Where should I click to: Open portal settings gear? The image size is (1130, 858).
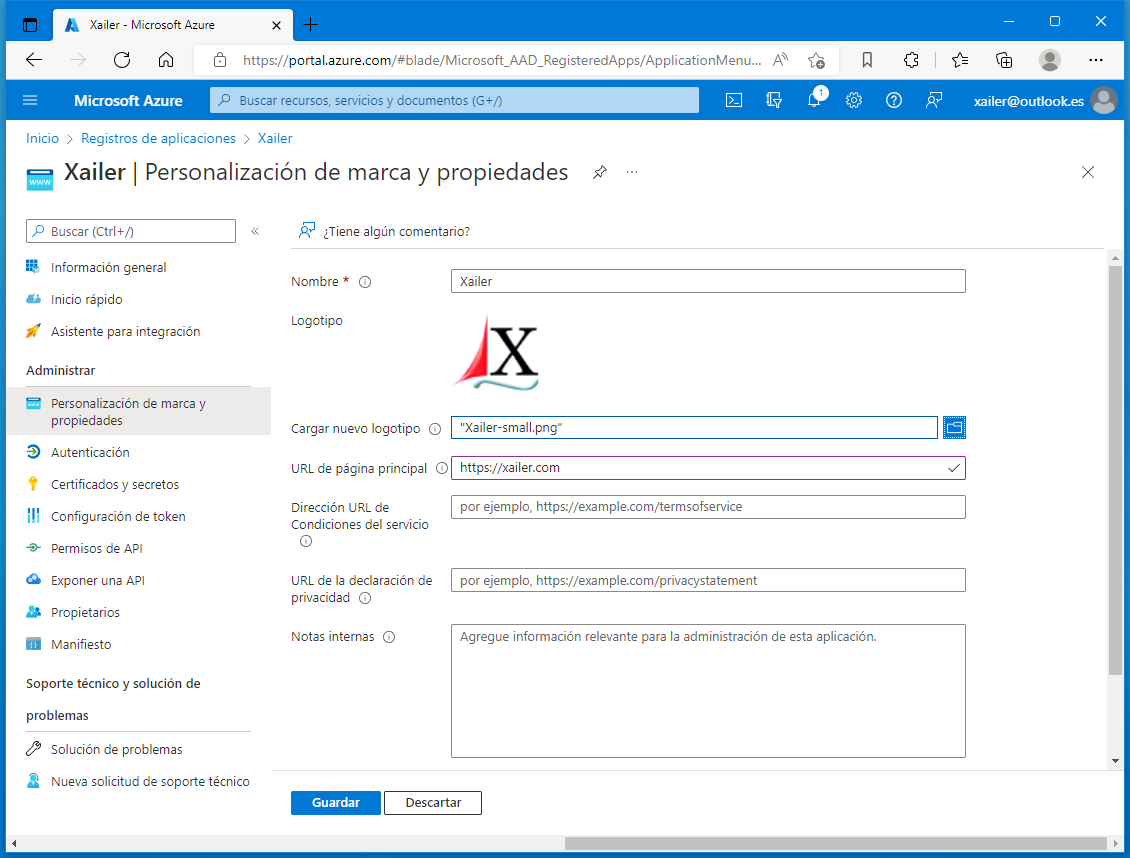(x=854, y=100)
